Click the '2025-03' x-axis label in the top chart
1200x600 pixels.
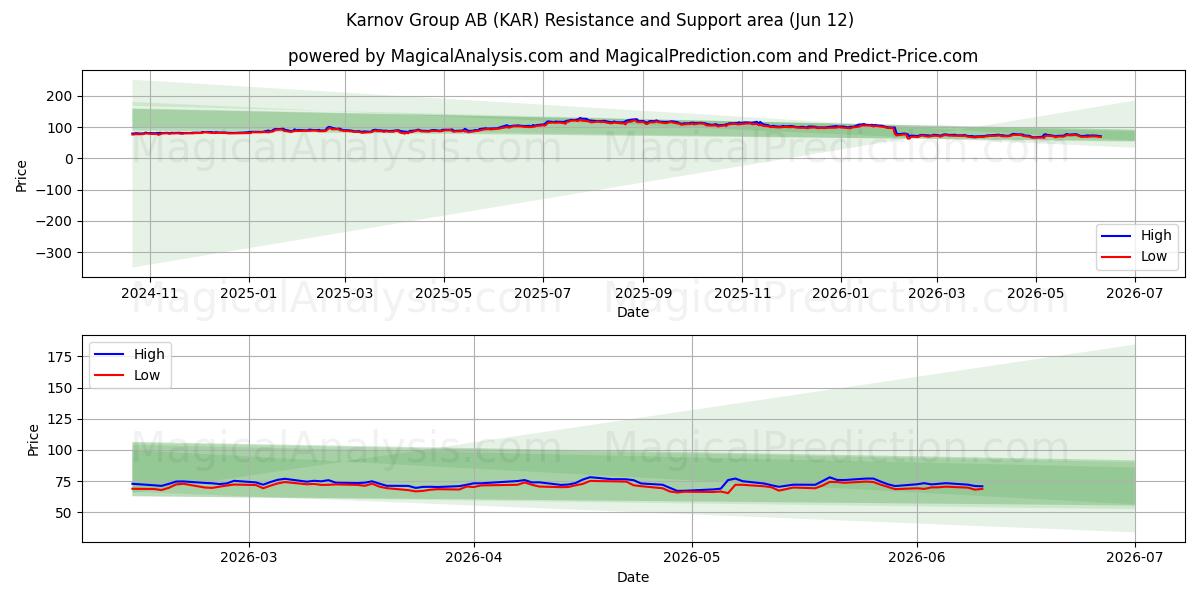(344, 294)
